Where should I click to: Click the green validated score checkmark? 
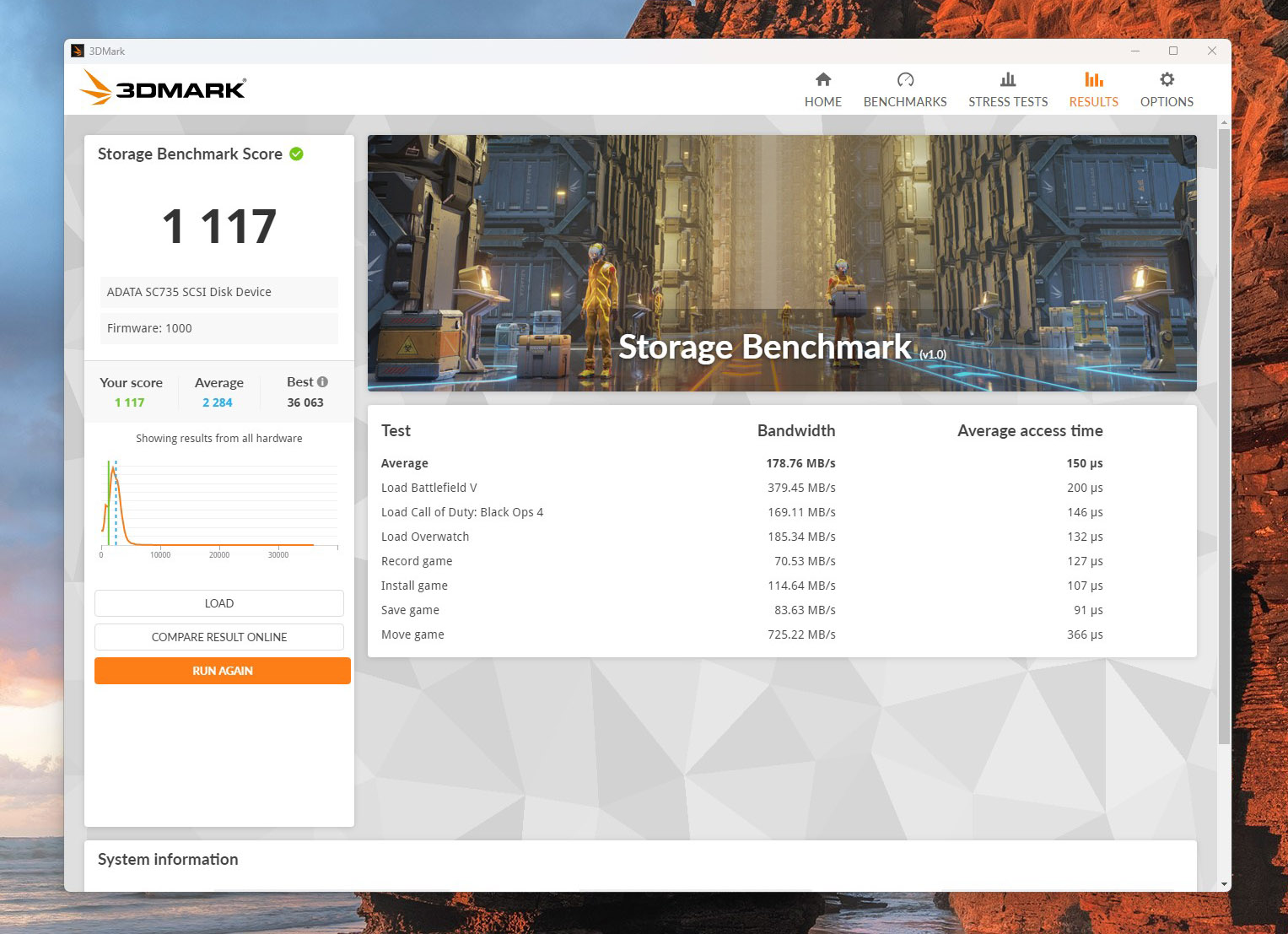coord(296,154)
